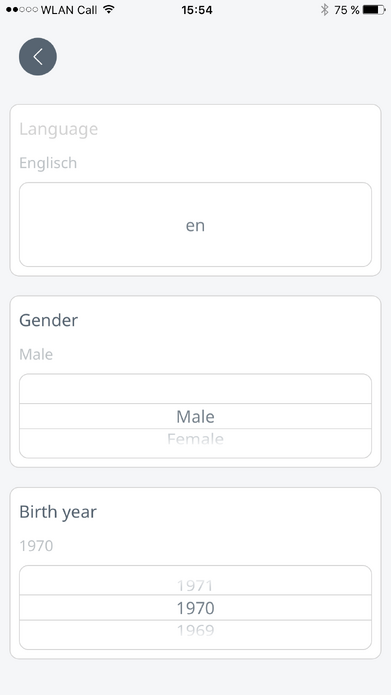
Task: Tap the WLAN Call carrier text
Action: pyautogui.click(x=69, y=10)
